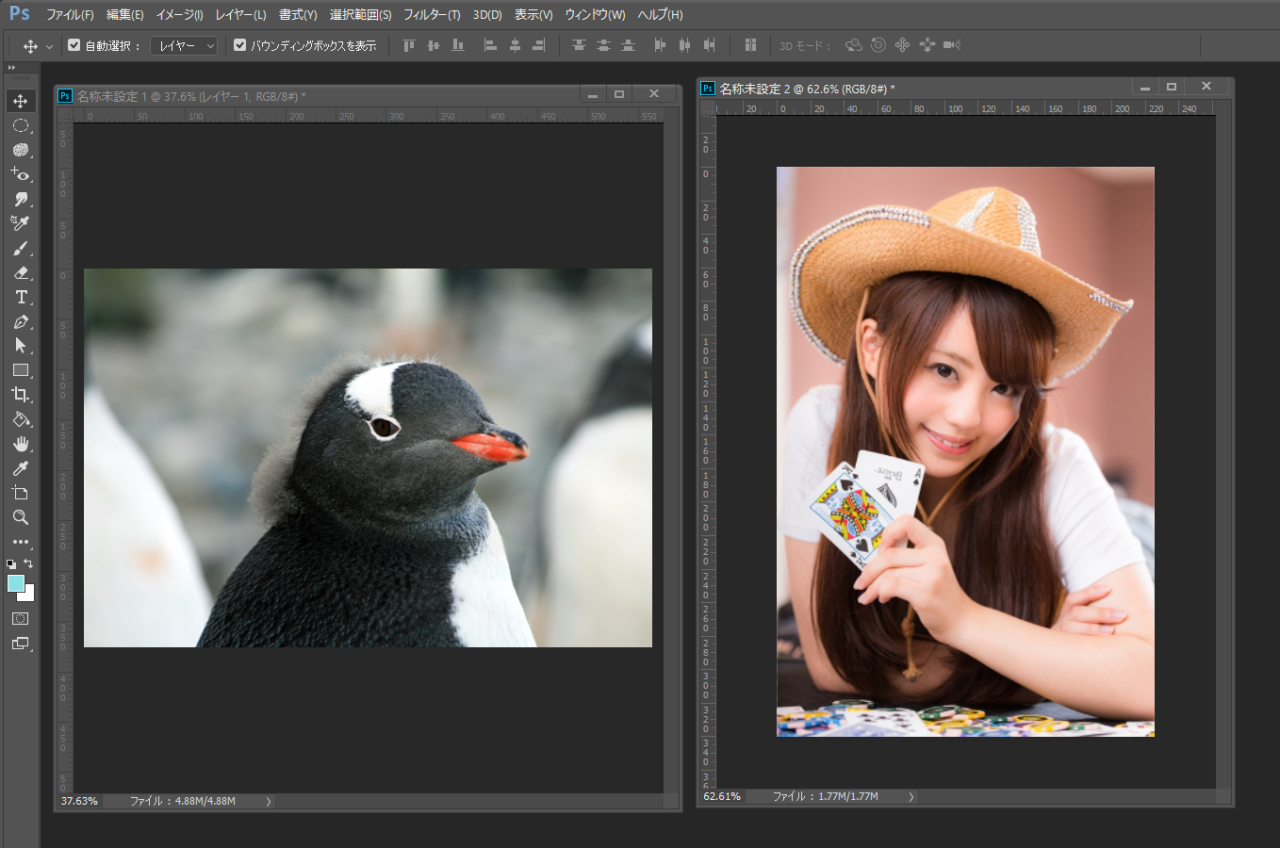Open status arrow next to 1.77M/1.77M
The image size is (1280, 848).
(x=910, y=796)
